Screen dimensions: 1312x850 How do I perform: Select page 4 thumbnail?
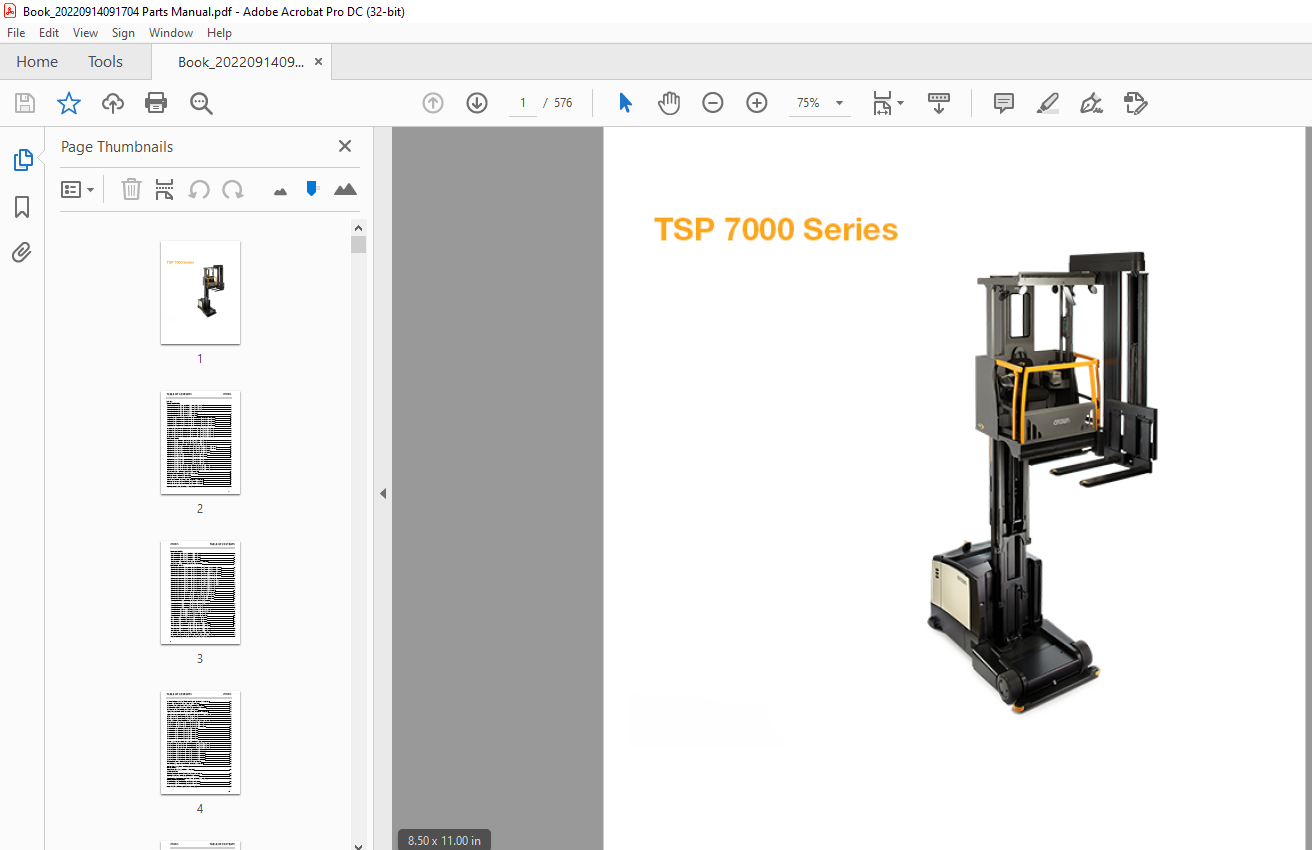200,742
